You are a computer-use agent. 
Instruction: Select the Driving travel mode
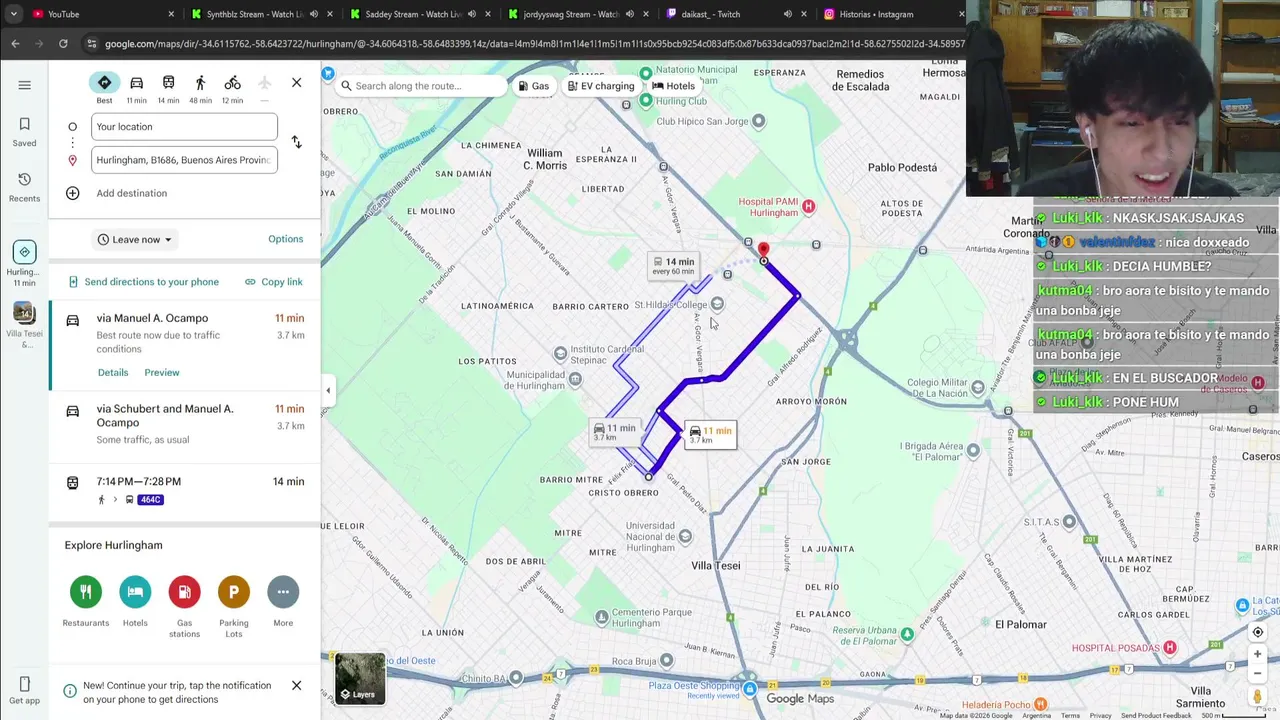coord(136,88)
